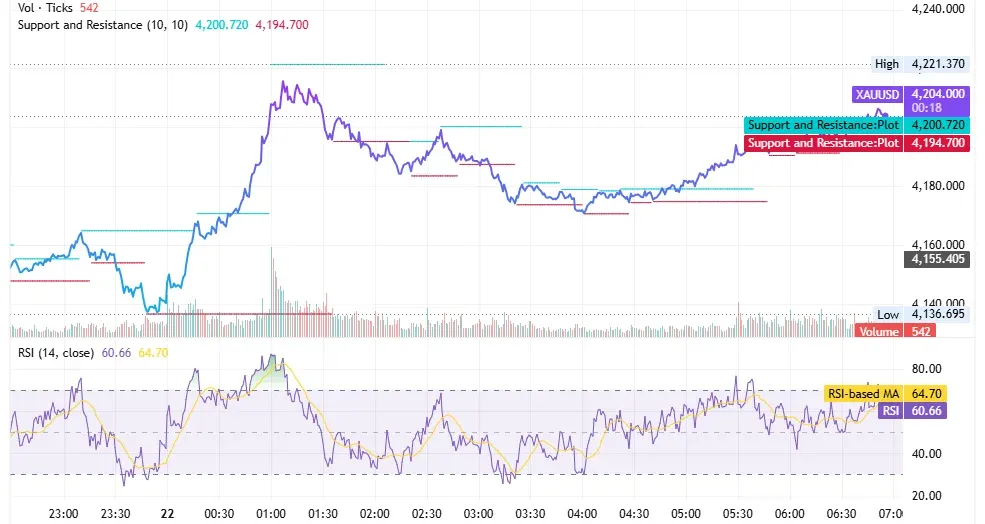Click the RSI value tag 60.66
Viewport: 985px width, 524px height.
[925, 411]
